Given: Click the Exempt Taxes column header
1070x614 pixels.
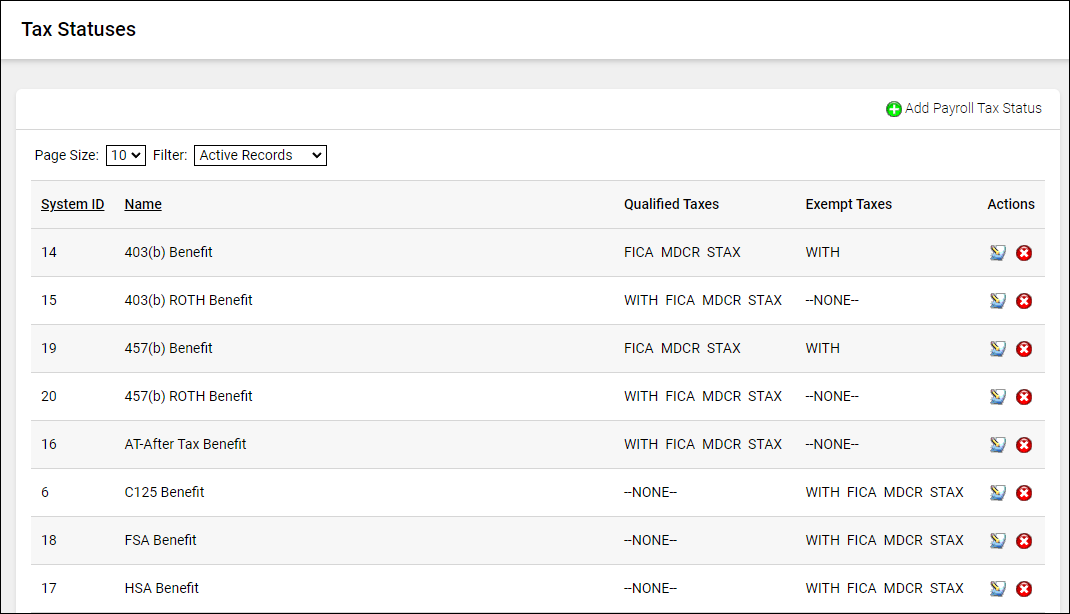Looking at the screenshot, I should [848, 204].
